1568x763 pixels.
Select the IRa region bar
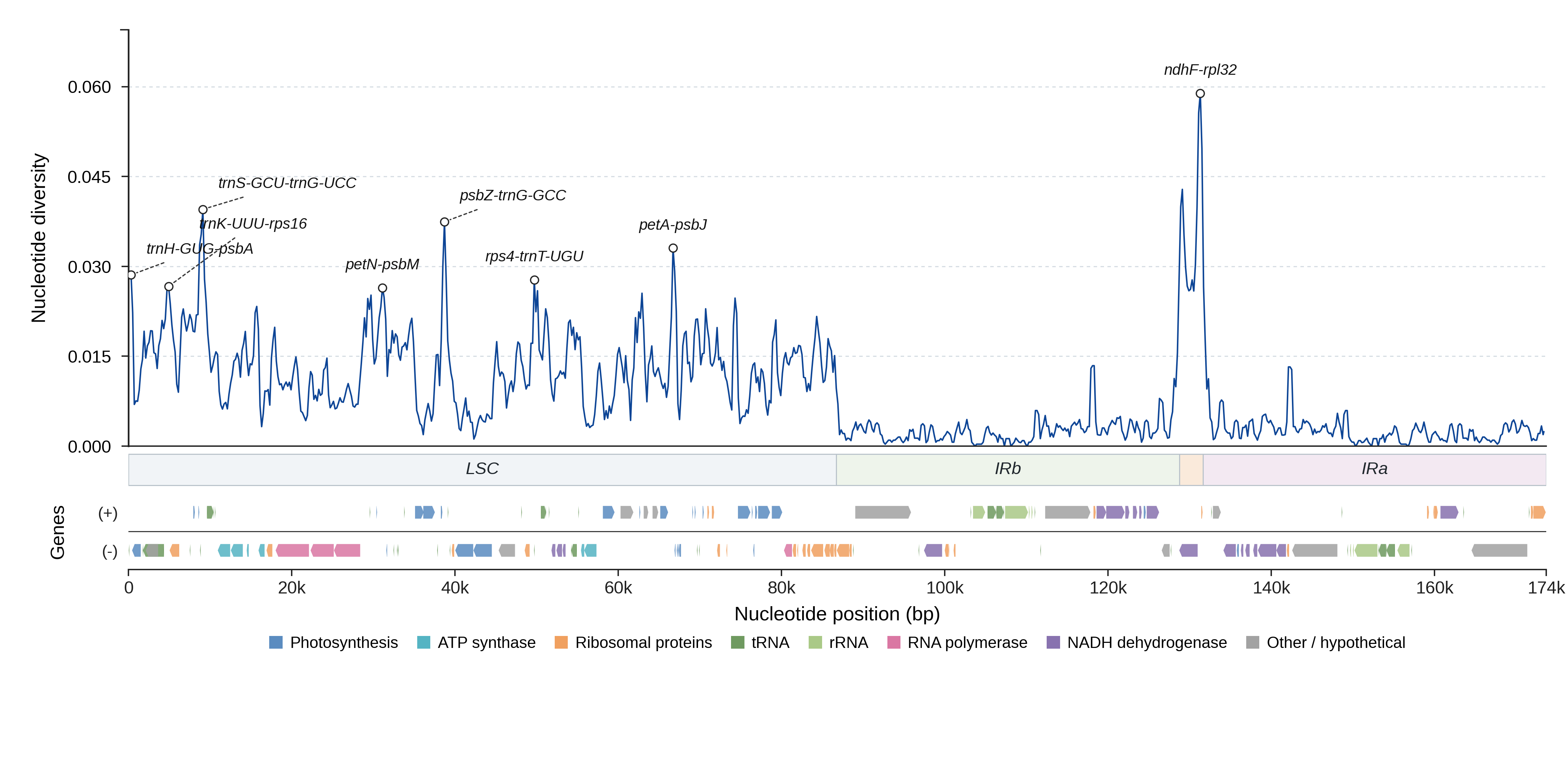click(1374, 469)
